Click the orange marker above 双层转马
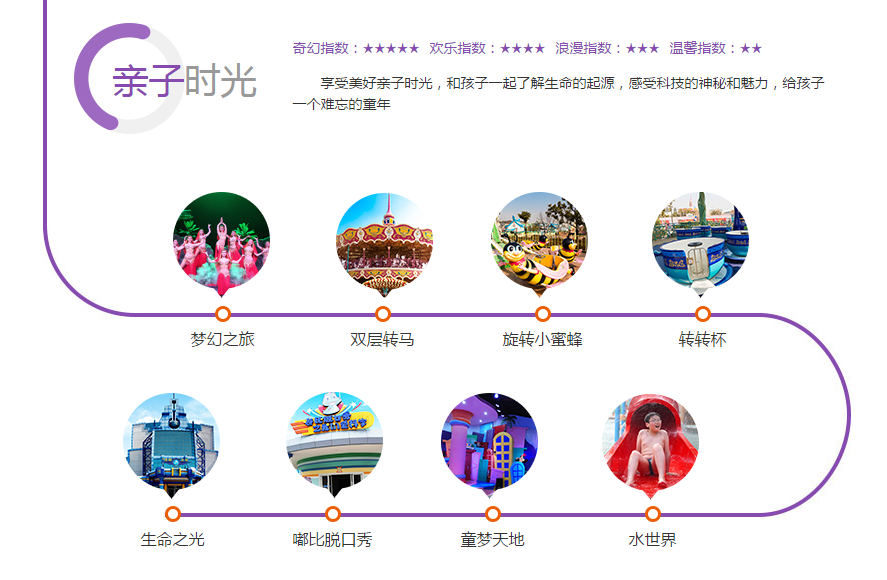Image resolution: width=887 pixels, height=580 pixels. (x=383, y=314)
